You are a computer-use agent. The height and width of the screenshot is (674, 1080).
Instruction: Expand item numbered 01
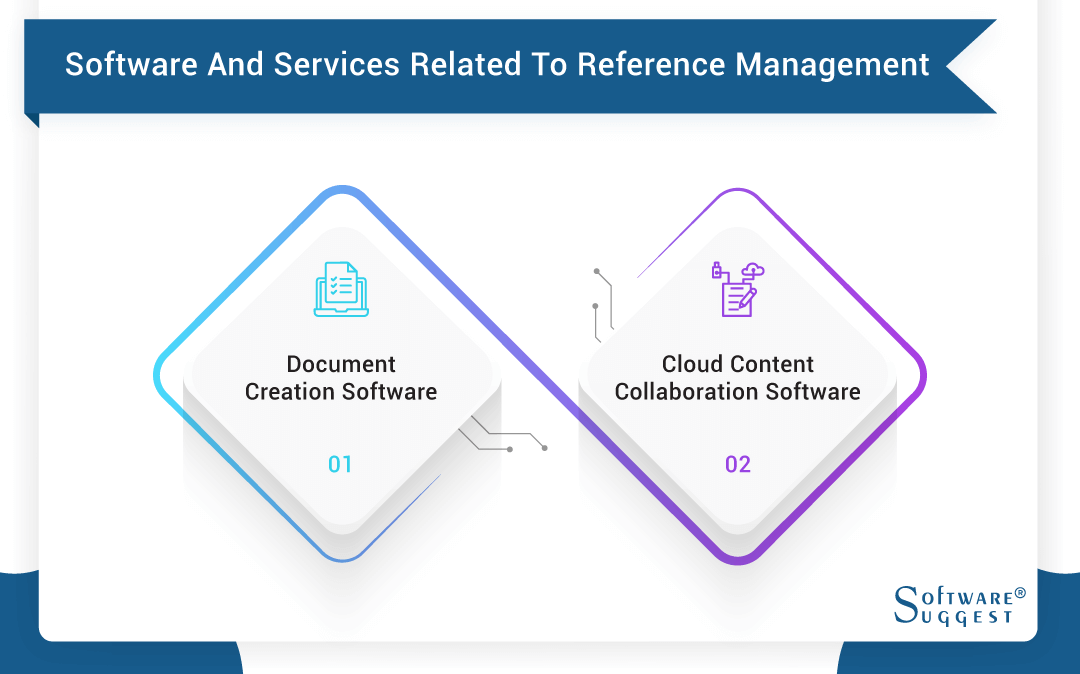click(340, 463)
